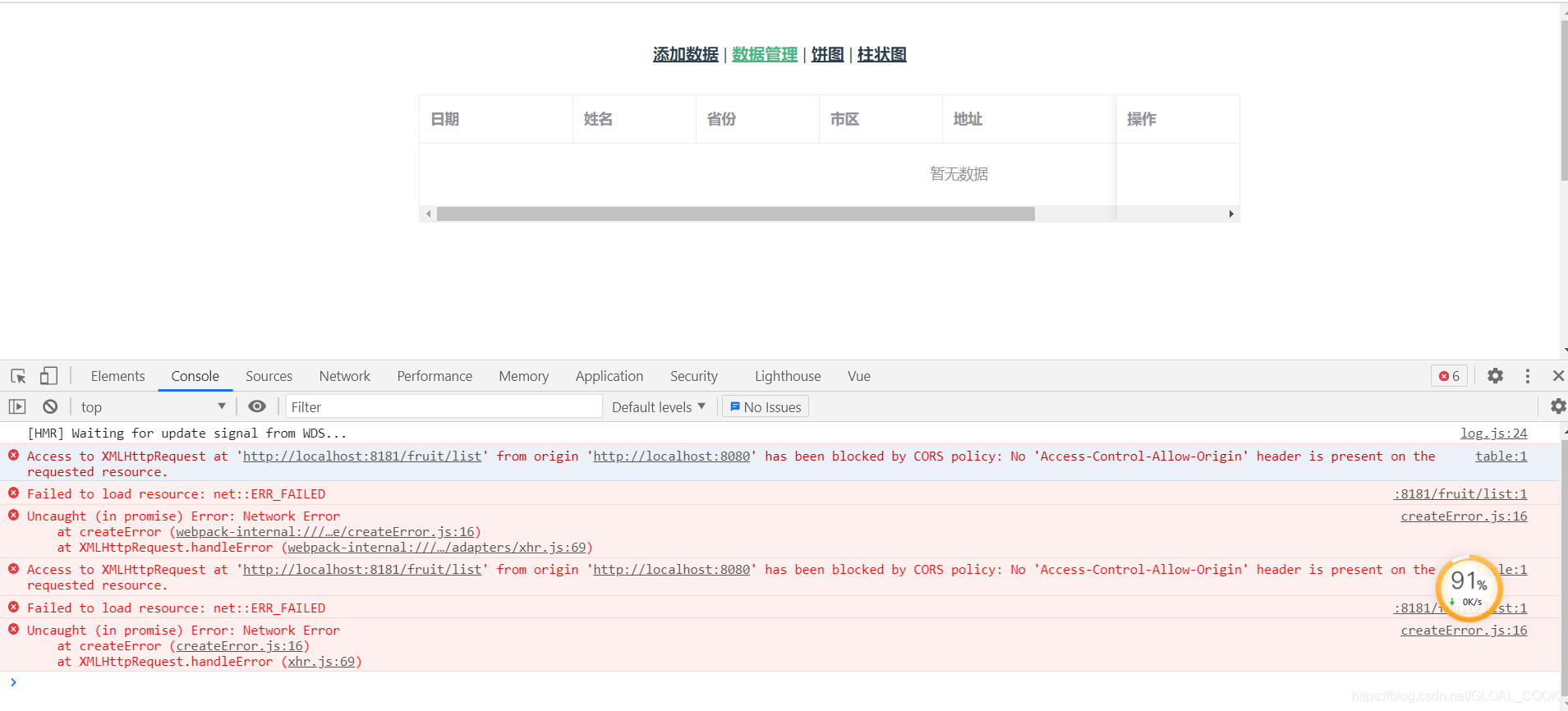
Task: Close the DevTools panel
Action: tap(1558, 376)
